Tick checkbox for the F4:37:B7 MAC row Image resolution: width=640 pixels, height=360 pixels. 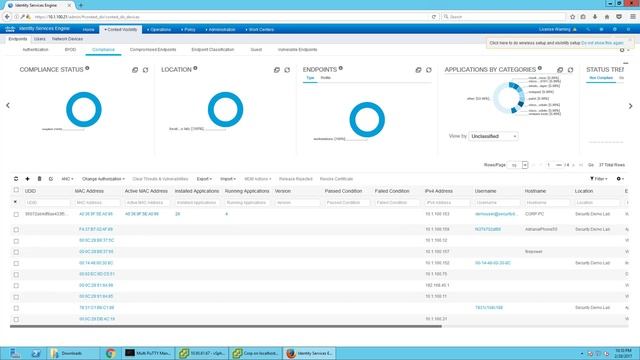click(x=16, y=230)
